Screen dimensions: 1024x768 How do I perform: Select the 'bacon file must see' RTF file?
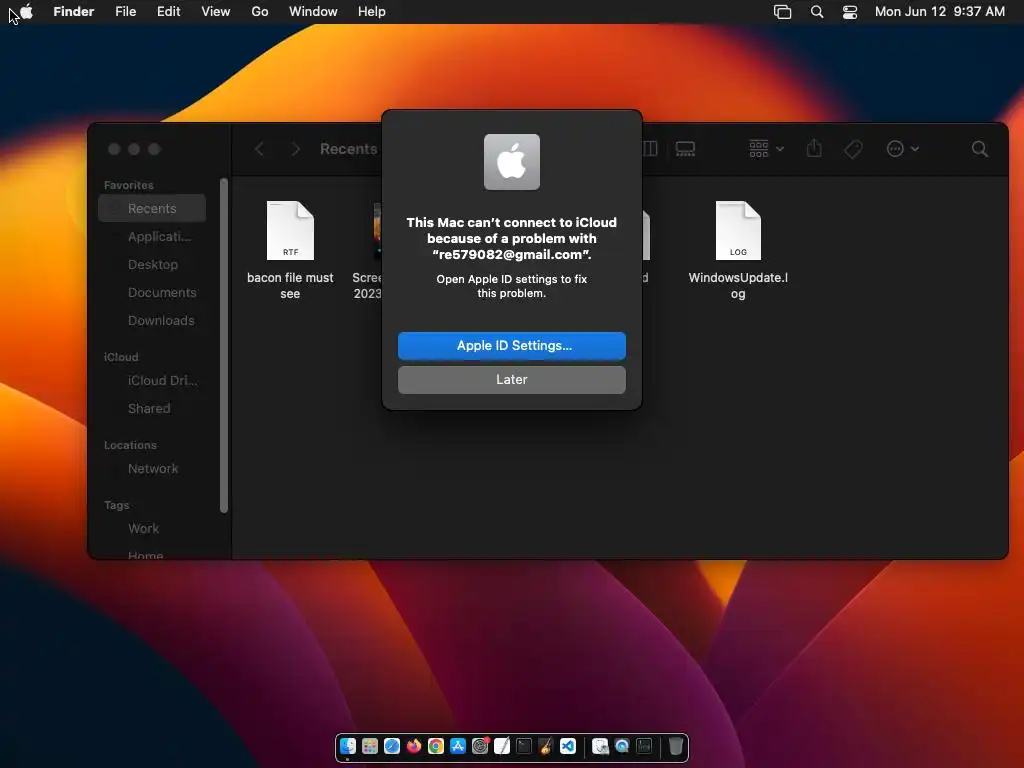click(x=290, y=250)
